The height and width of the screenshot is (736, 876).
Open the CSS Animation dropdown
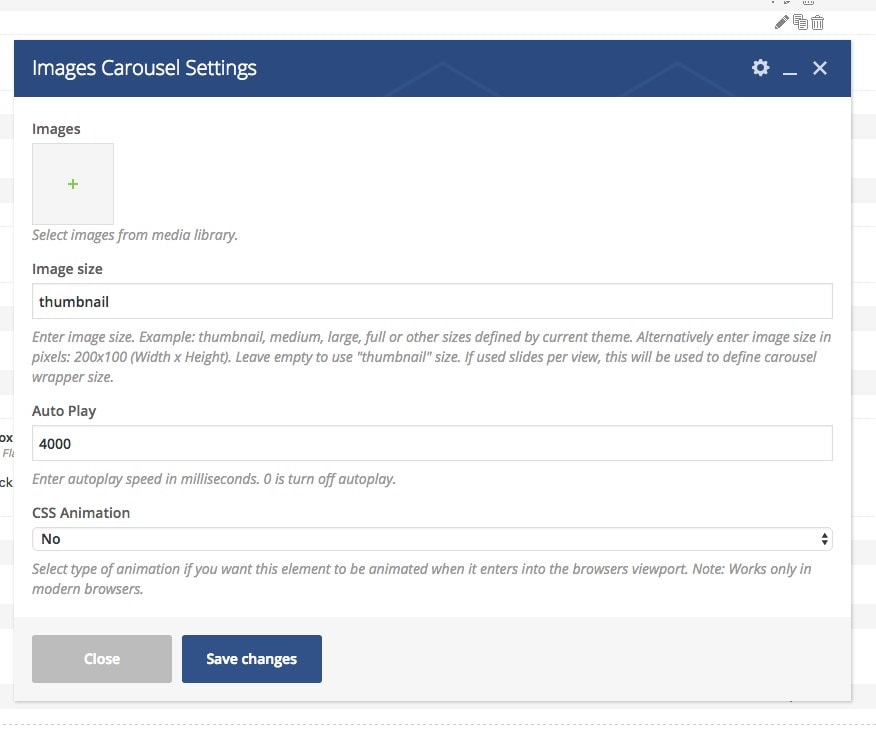coord(432,539)
